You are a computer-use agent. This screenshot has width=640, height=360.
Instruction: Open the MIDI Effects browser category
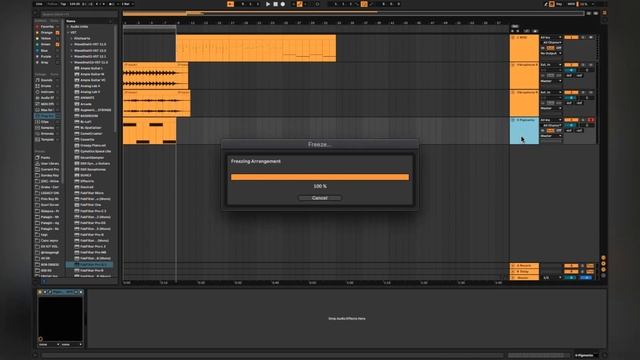coord(46,104)
